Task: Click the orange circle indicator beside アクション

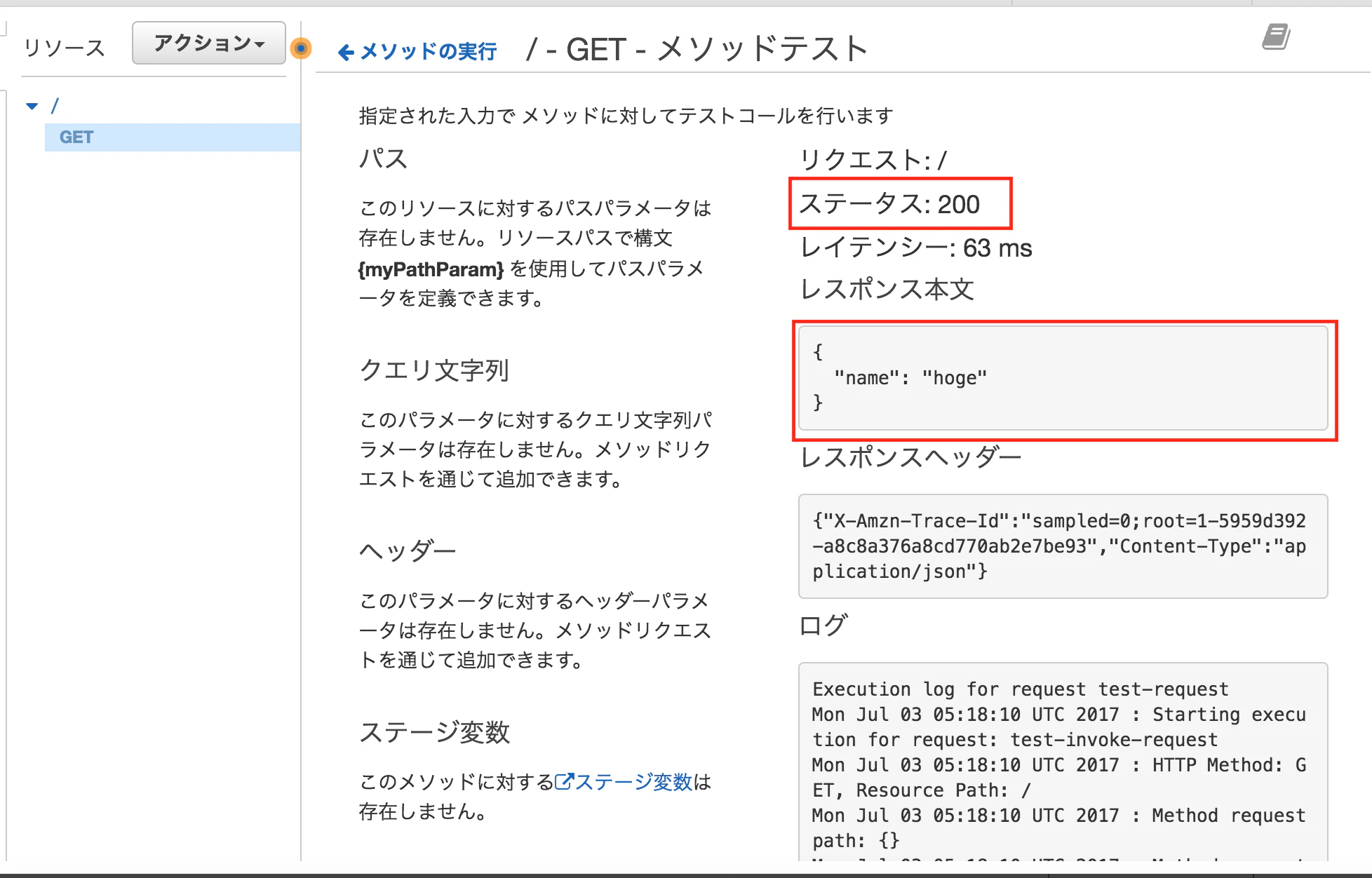Action: point(301,48)
